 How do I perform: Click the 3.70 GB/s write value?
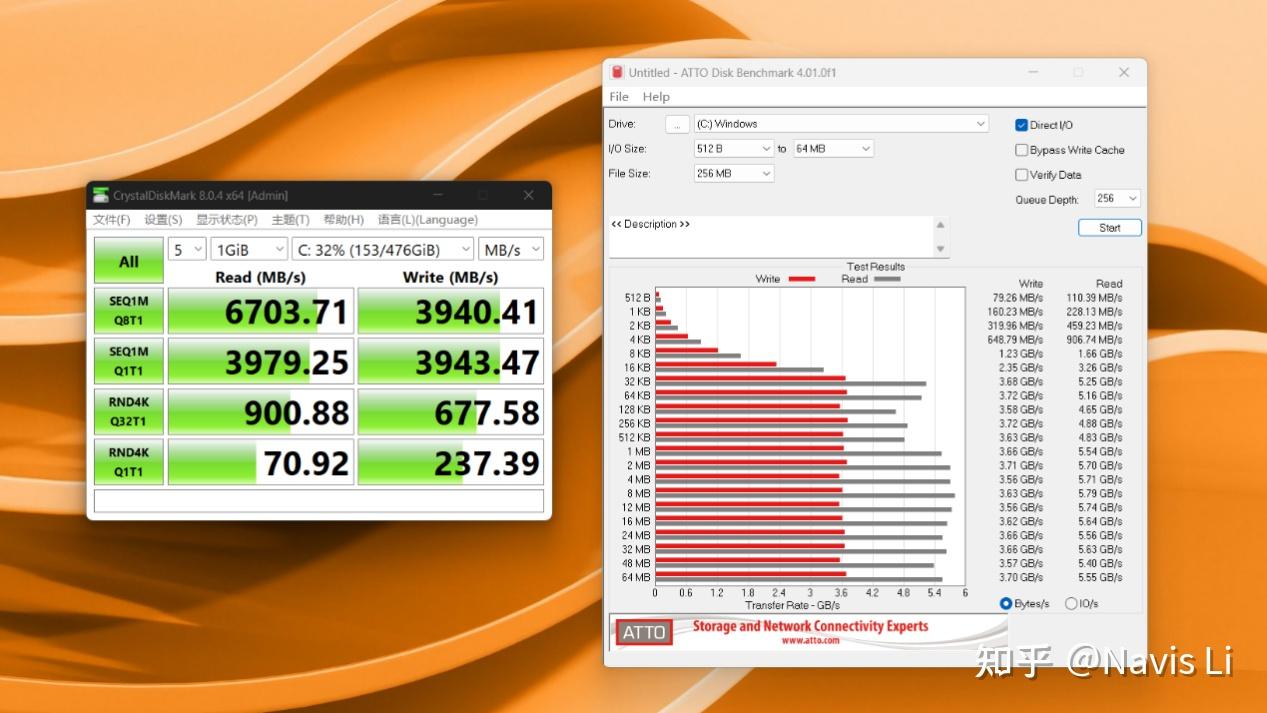tap(1021, 577)
